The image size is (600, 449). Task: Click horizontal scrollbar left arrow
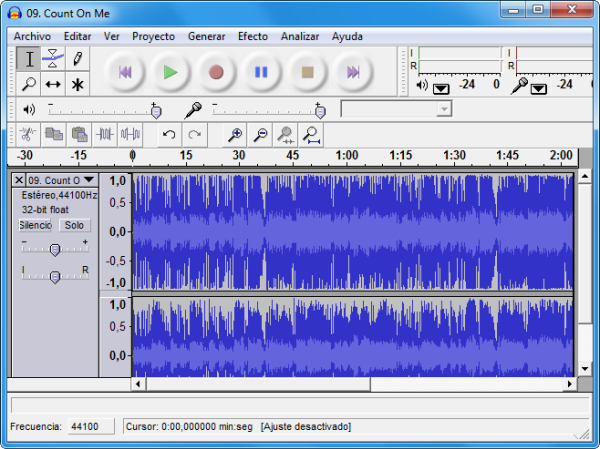pos(138,384)
